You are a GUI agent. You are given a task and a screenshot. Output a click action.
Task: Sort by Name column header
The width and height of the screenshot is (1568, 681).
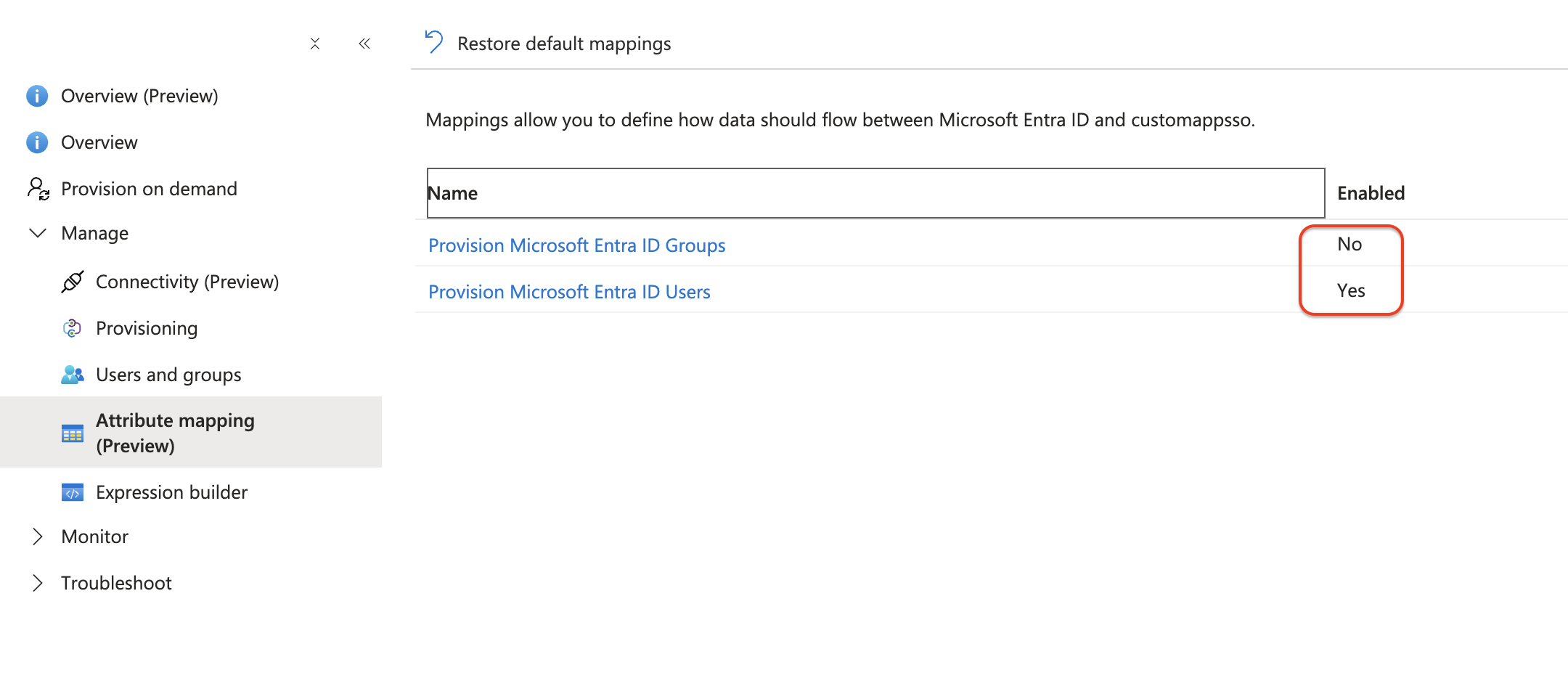[x=876, y=193]
